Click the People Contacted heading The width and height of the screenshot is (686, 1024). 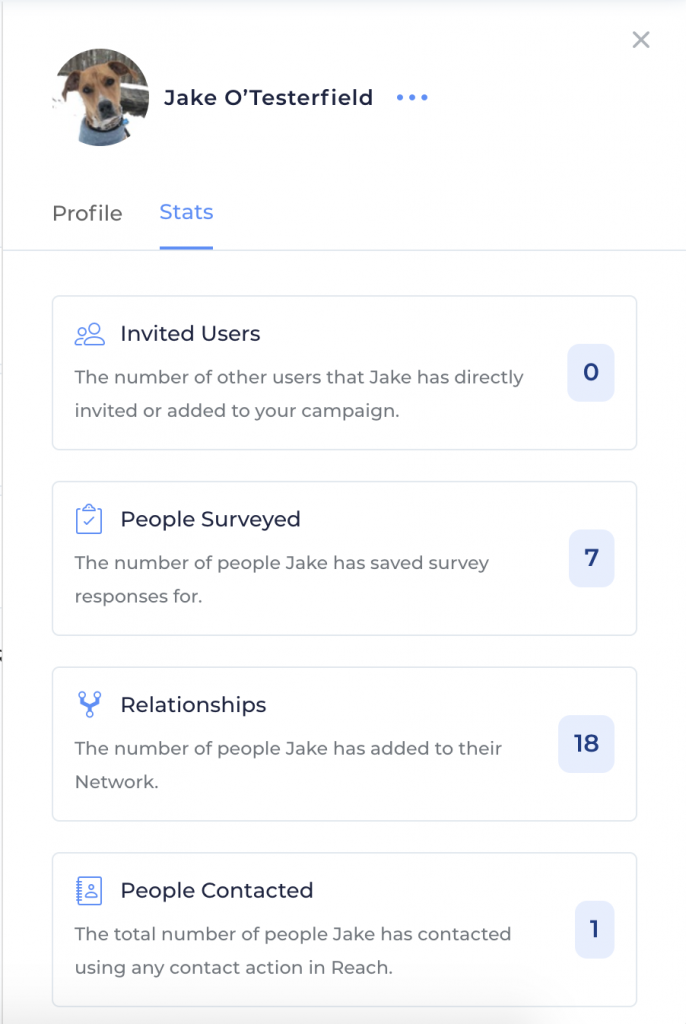(217, 890)
